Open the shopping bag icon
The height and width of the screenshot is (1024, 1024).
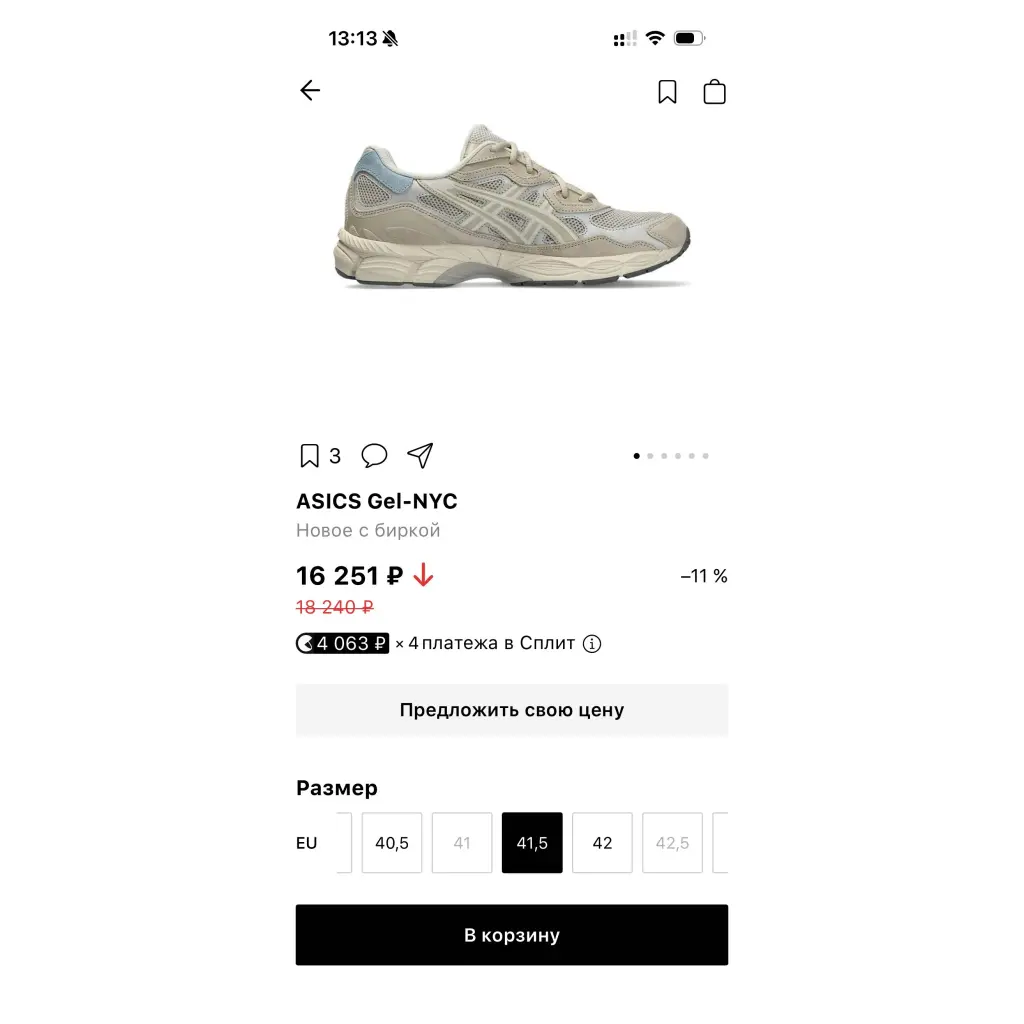pyautogui.click(x=714, y=91)
